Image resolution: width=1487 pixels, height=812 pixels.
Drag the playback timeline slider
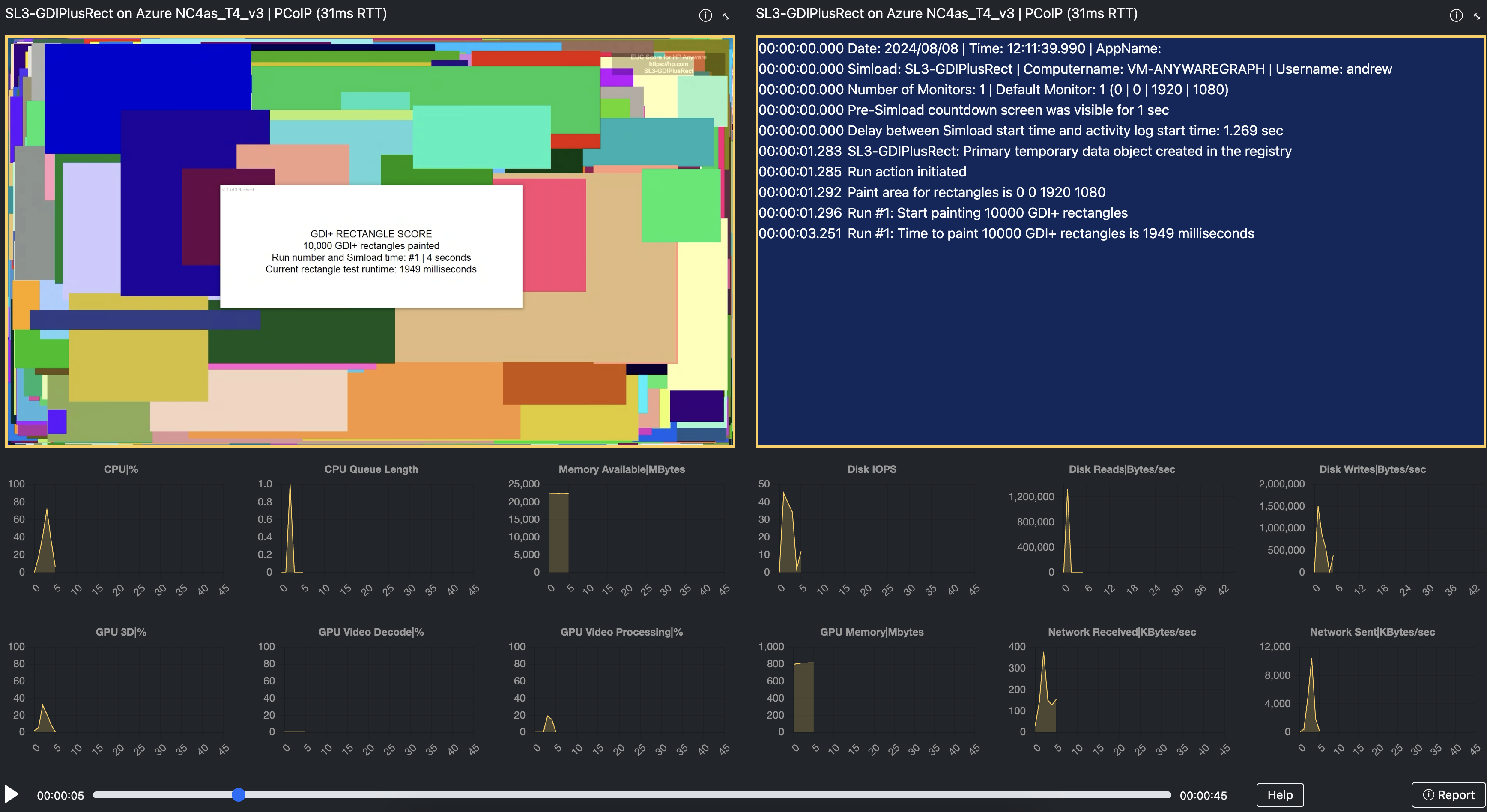(239, 794)
